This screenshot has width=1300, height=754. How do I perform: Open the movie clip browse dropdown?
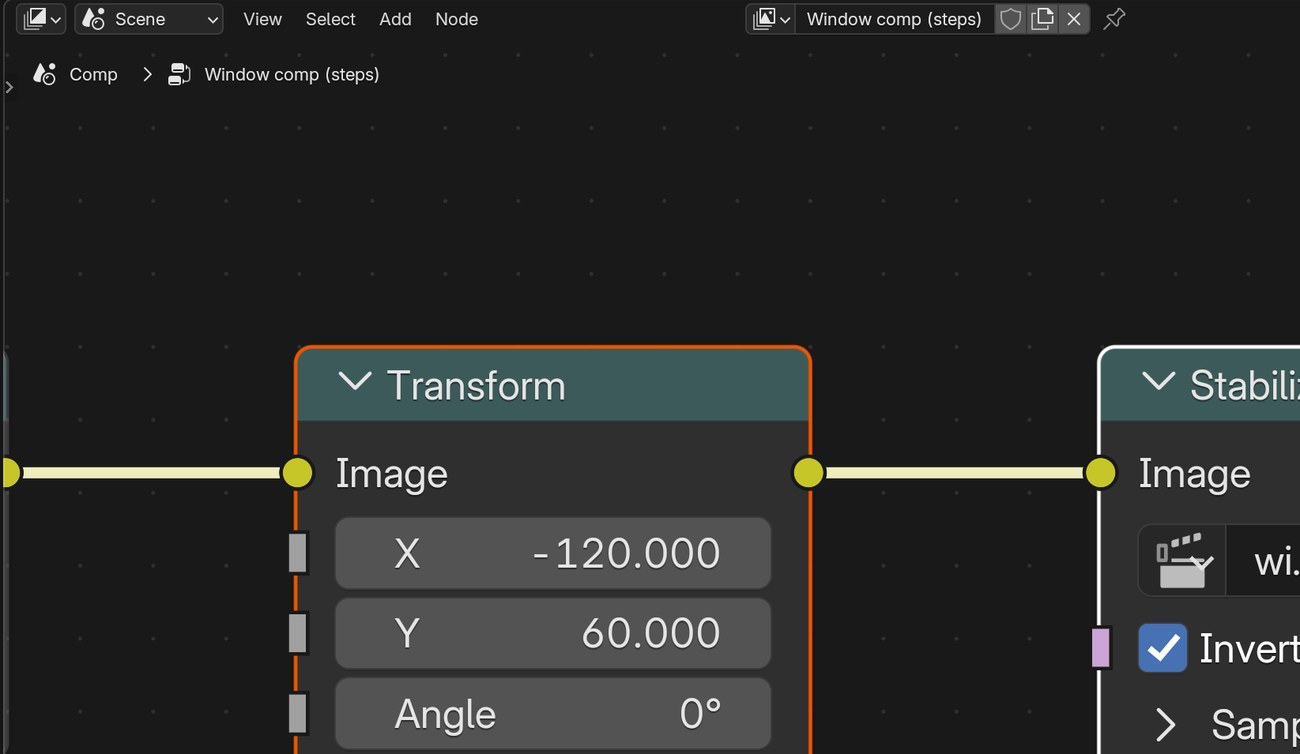(1183, 561)
